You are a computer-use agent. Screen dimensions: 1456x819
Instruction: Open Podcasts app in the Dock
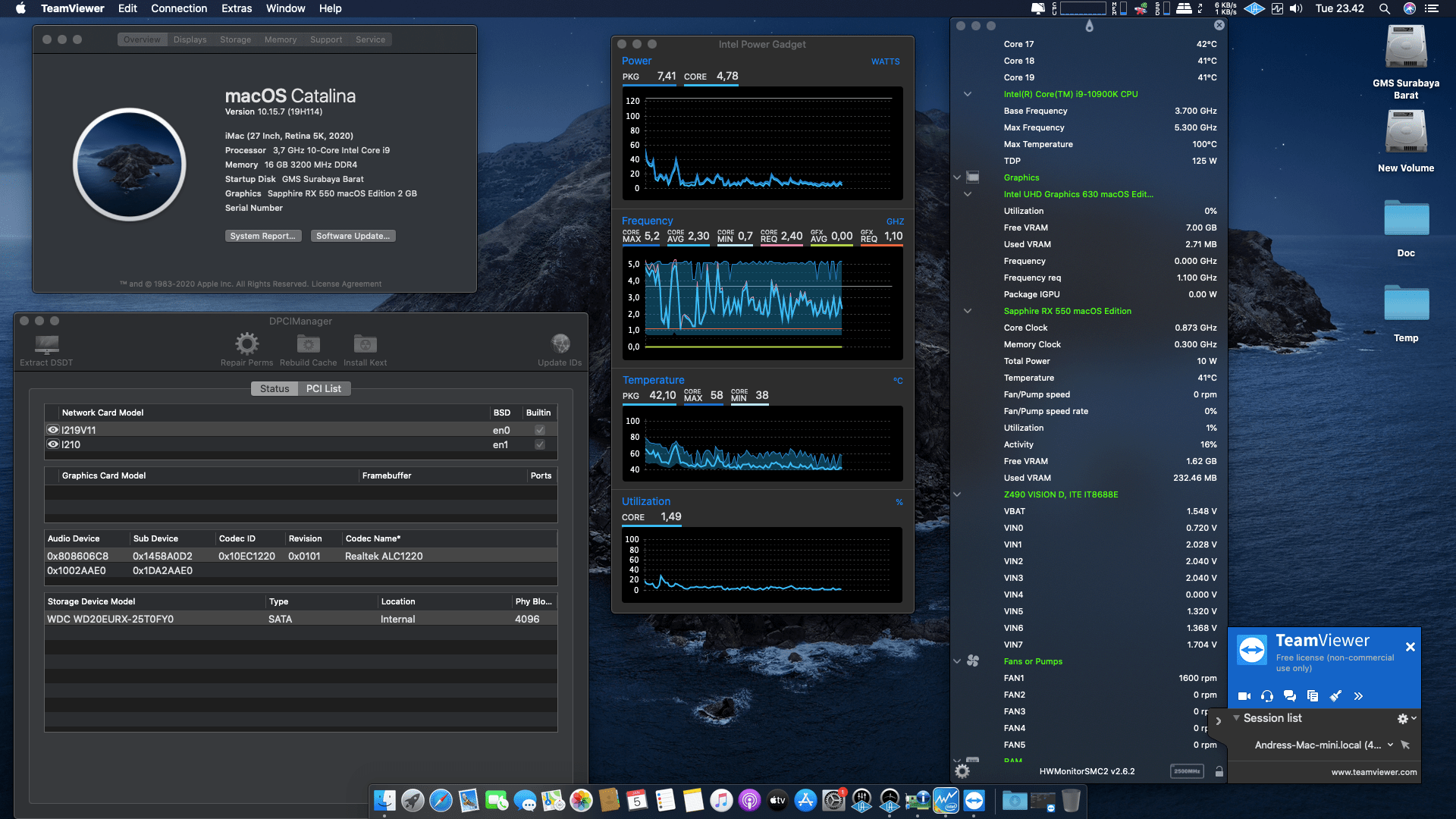click(x=749, y=800)
